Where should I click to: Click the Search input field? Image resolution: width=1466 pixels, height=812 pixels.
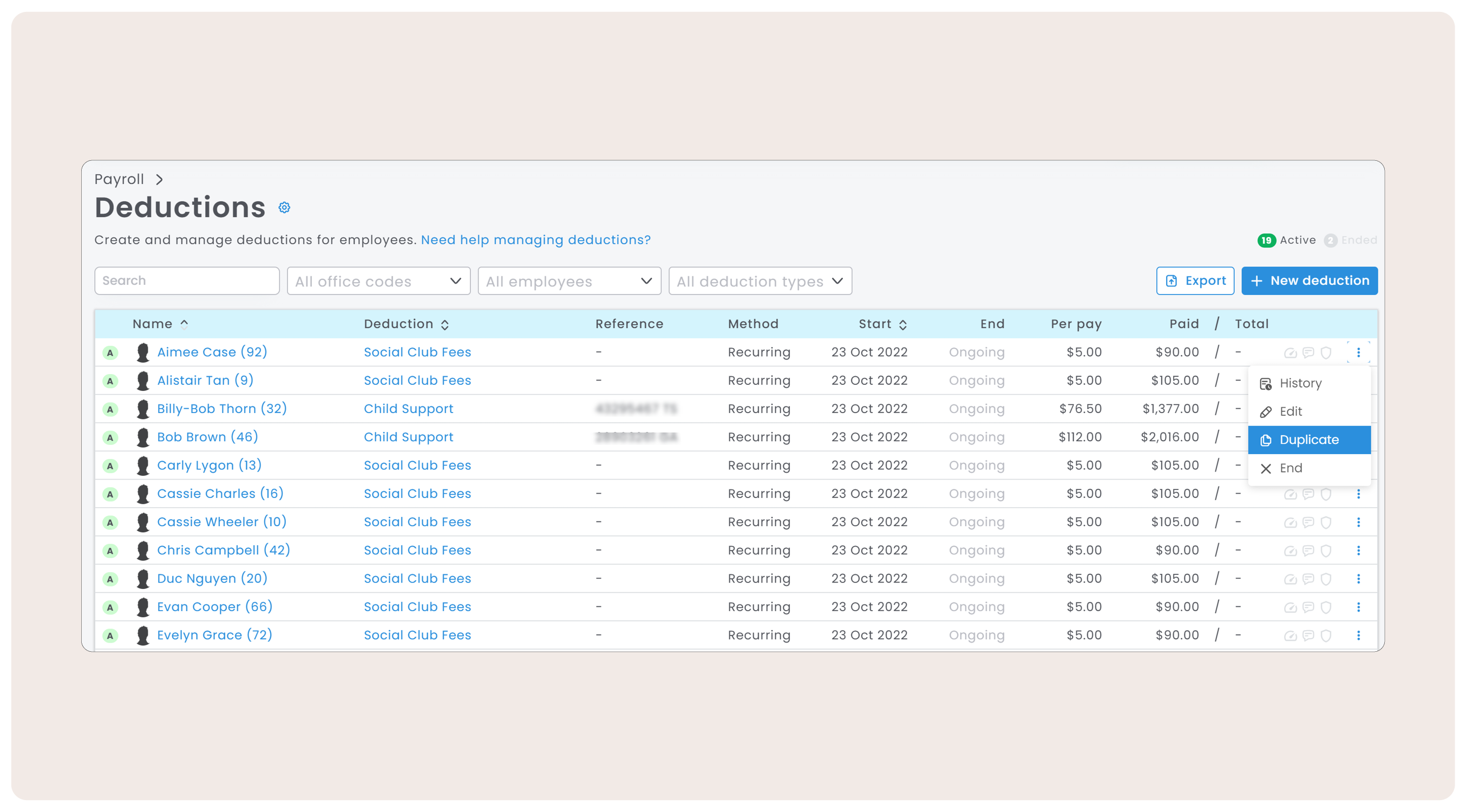pyautogui.click(x=187, y=280)
